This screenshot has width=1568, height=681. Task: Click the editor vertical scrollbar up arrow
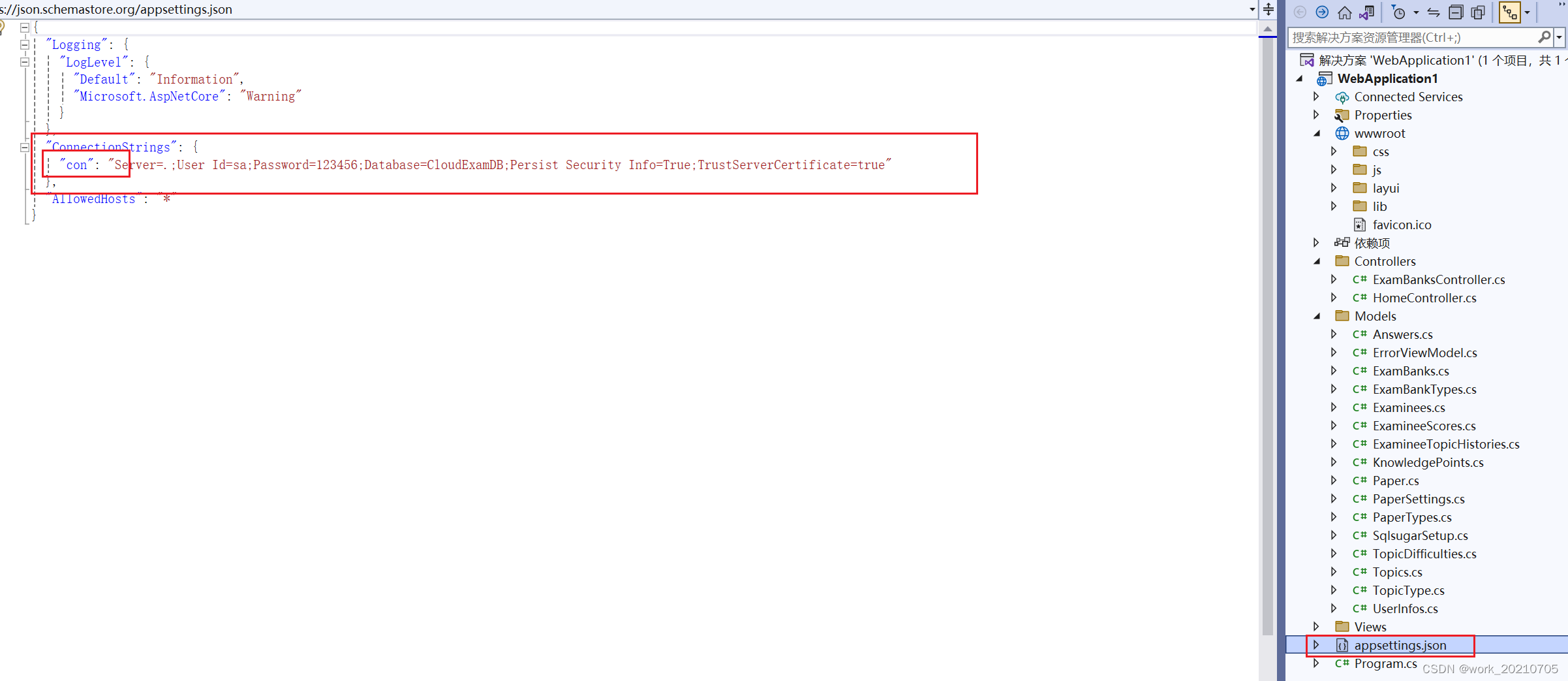point(1268,29)
